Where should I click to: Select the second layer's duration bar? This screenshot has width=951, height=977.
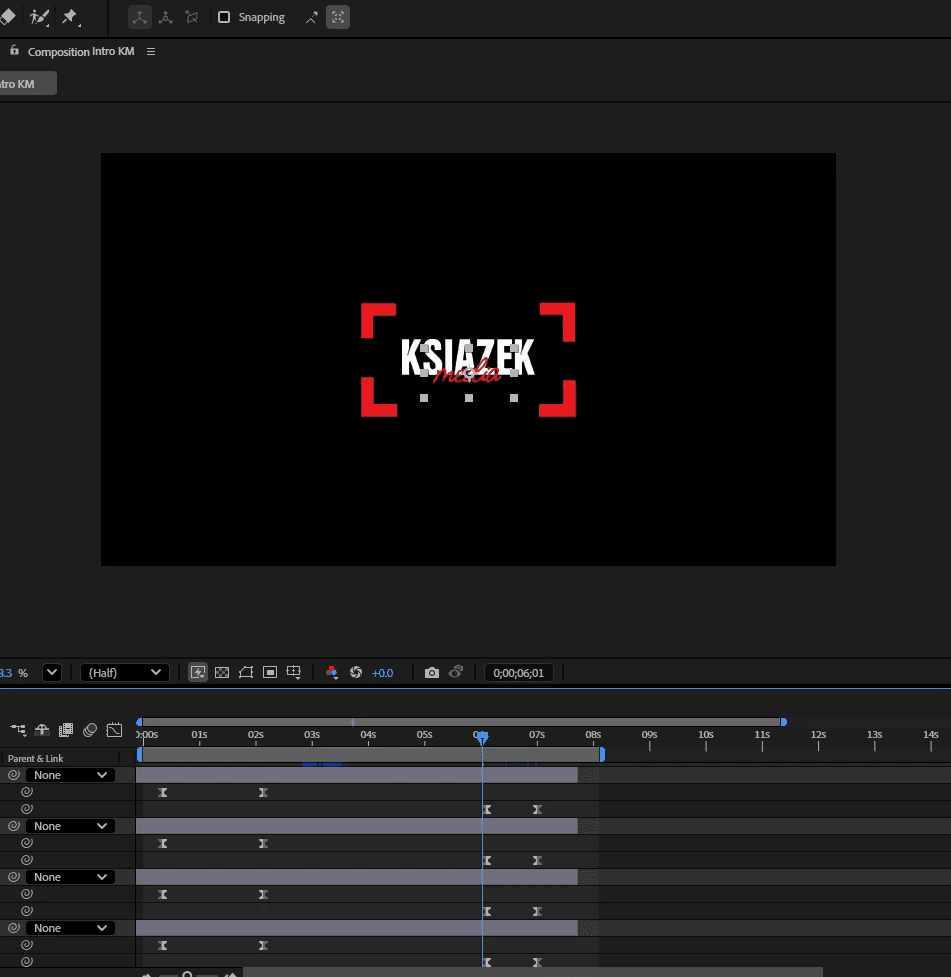click(x=357, y=826)
